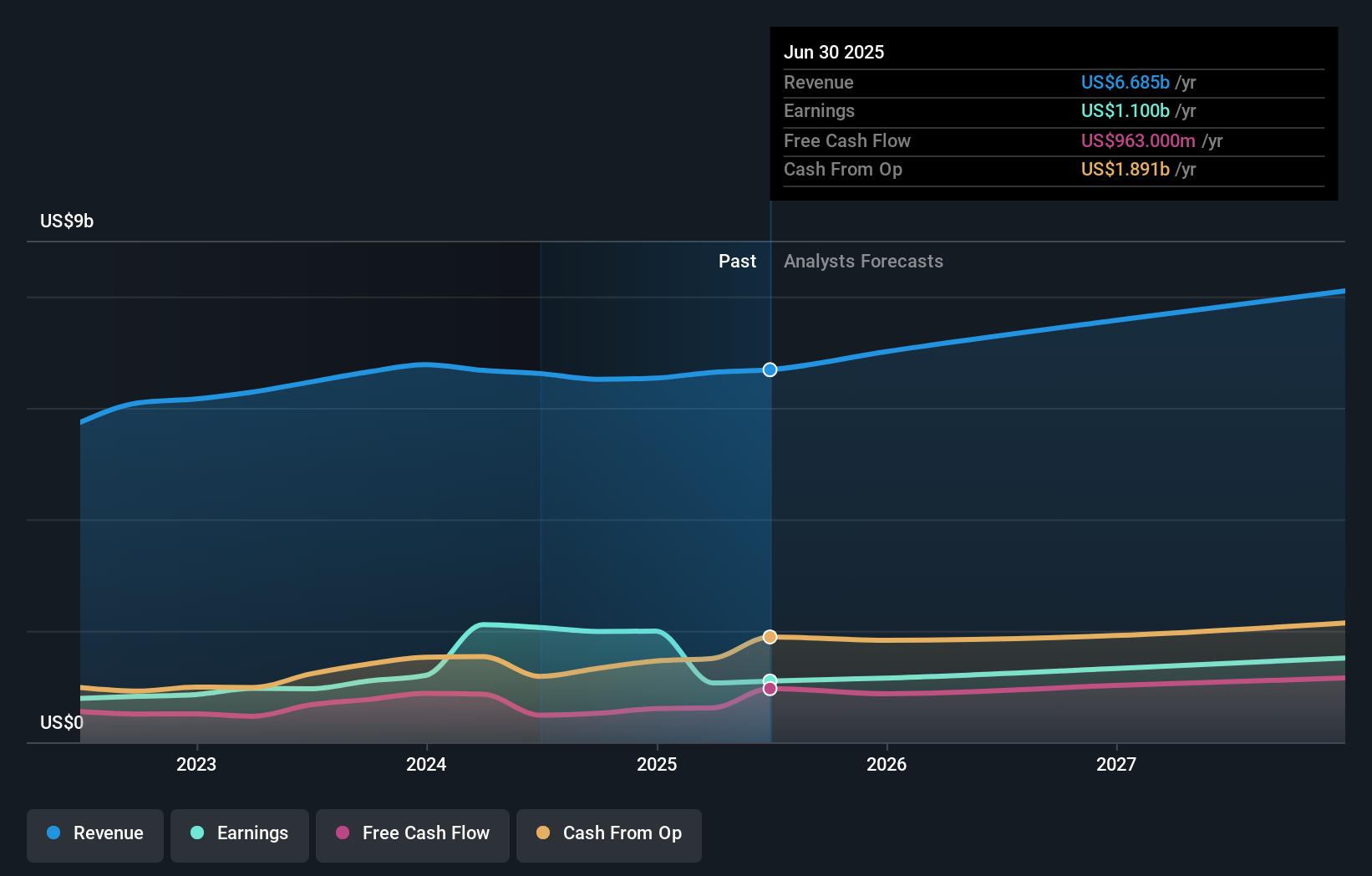
Task: Click the yellow Cash From Op dot
Action: [x=544, y=833]
